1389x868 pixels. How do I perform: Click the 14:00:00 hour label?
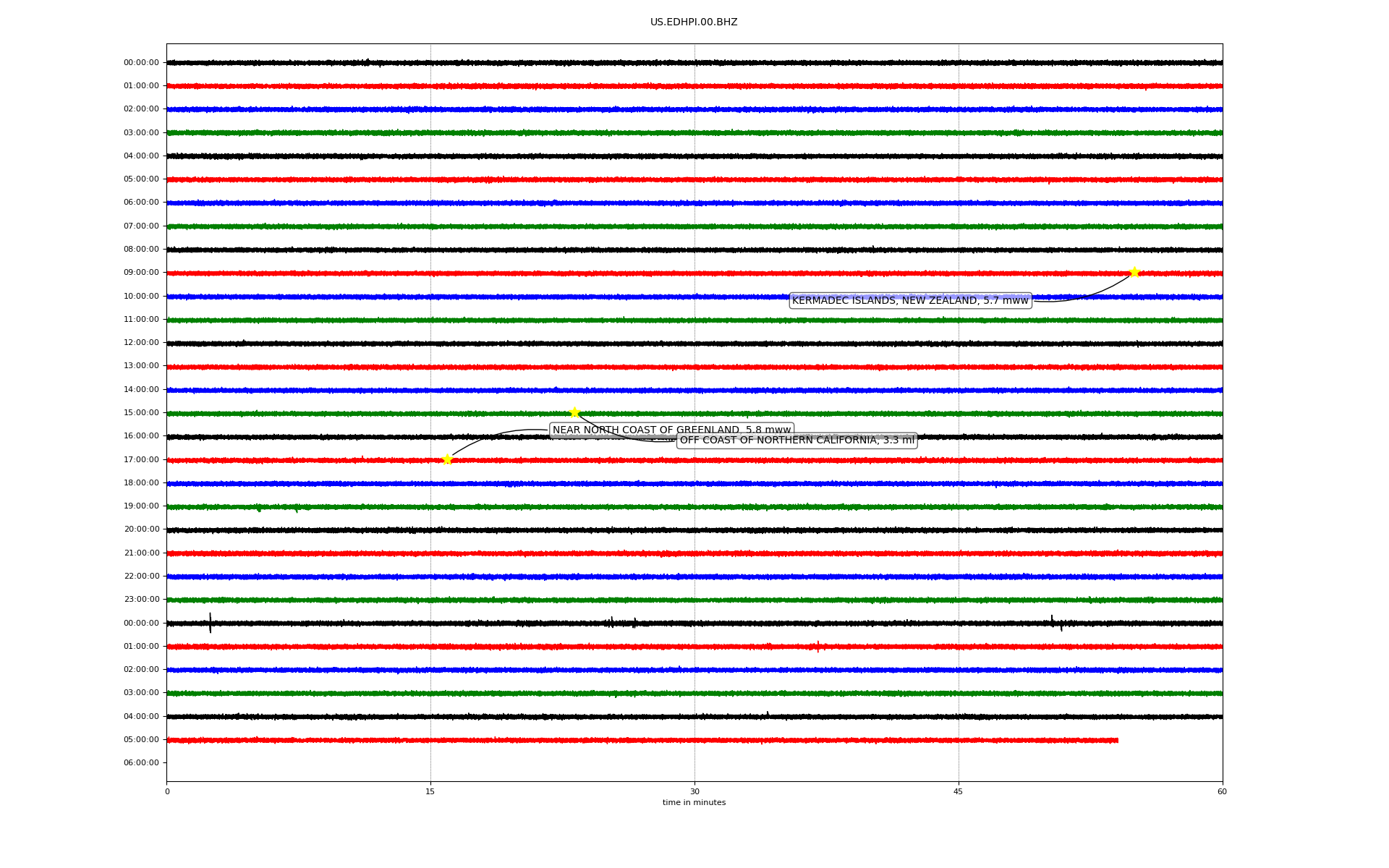tap(141, 389)
